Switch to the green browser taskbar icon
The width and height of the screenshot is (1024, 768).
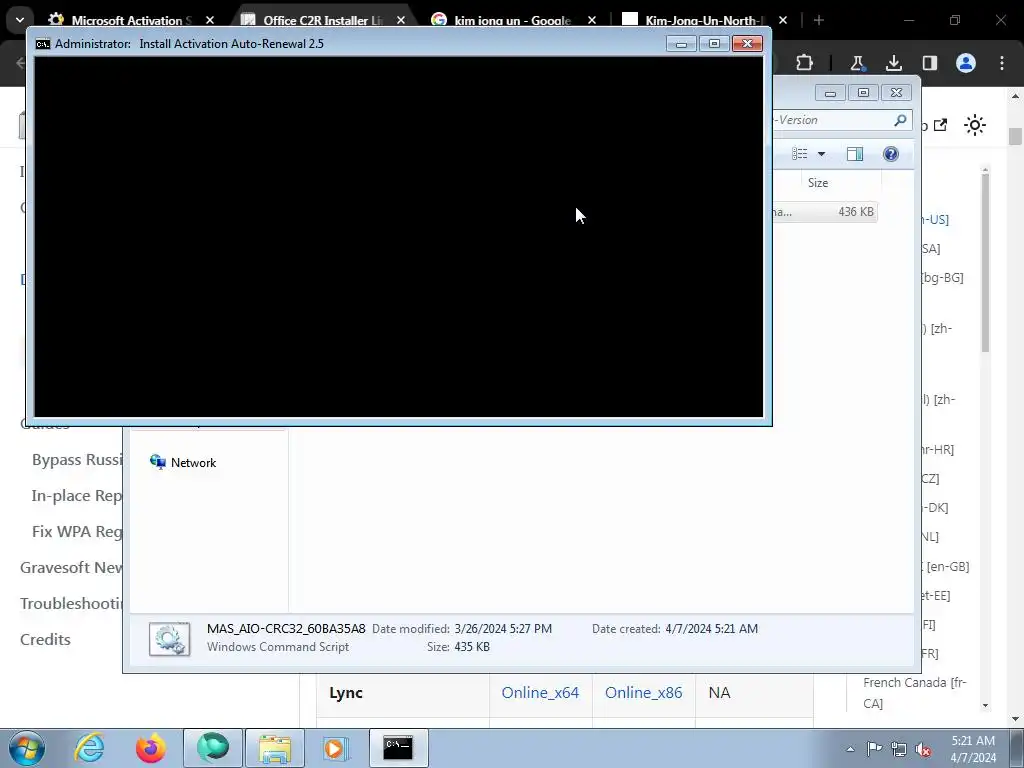(213, 748)
